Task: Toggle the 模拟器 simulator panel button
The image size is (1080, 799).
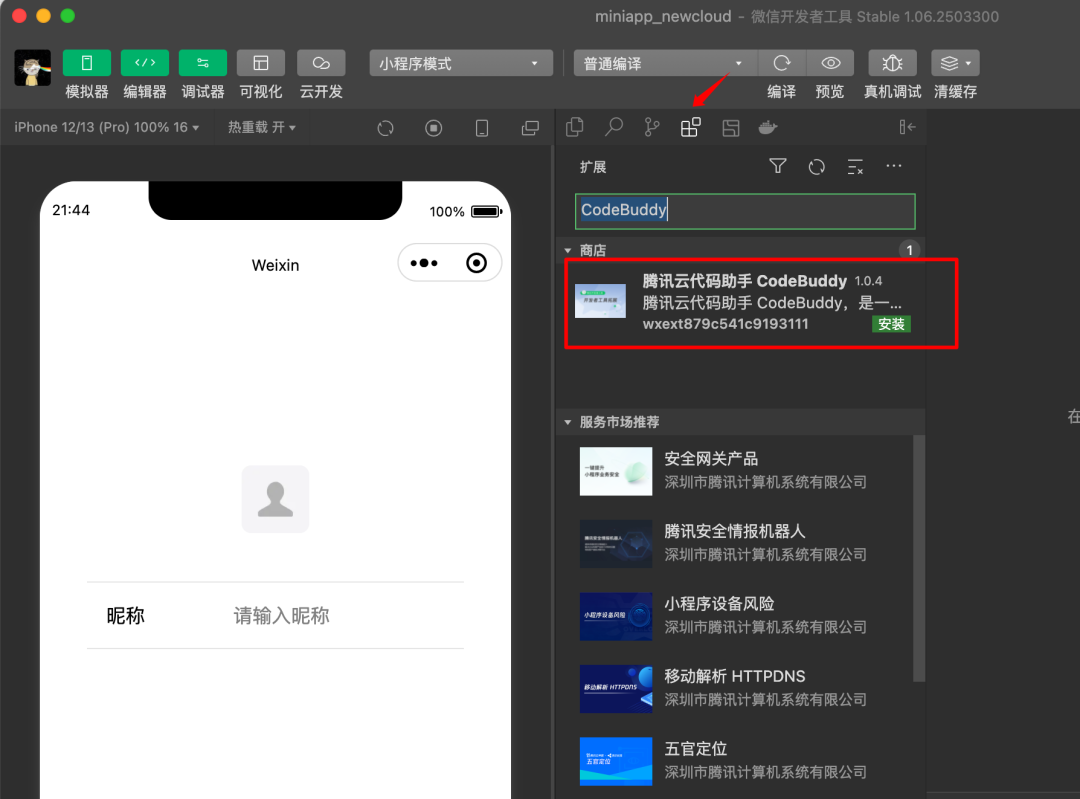Action: (87, 63)
